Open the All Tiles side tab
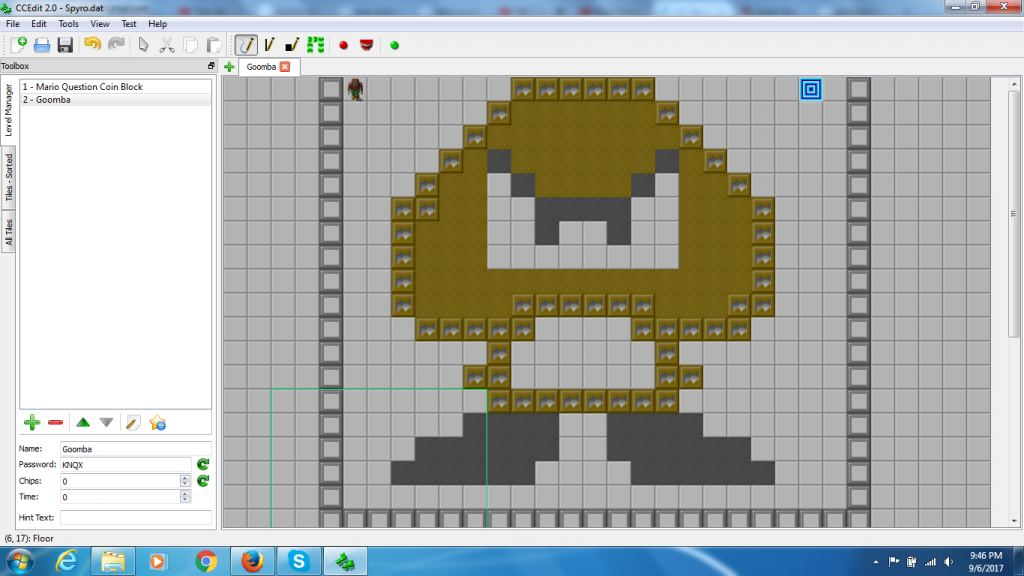Viewport: 1024px width, 576px height. pyautogui.click(x=8, y=232)
